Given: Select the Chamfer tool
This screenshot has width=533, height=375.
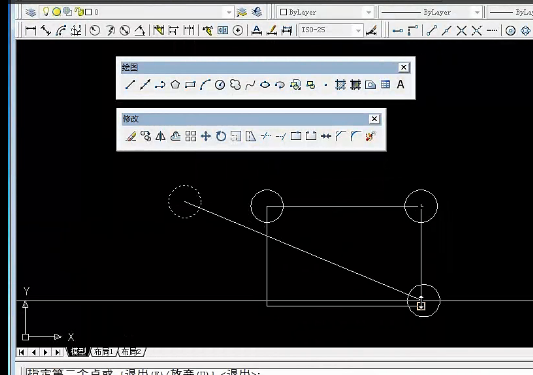Looking at the screenshot, I should click(341, 136).
